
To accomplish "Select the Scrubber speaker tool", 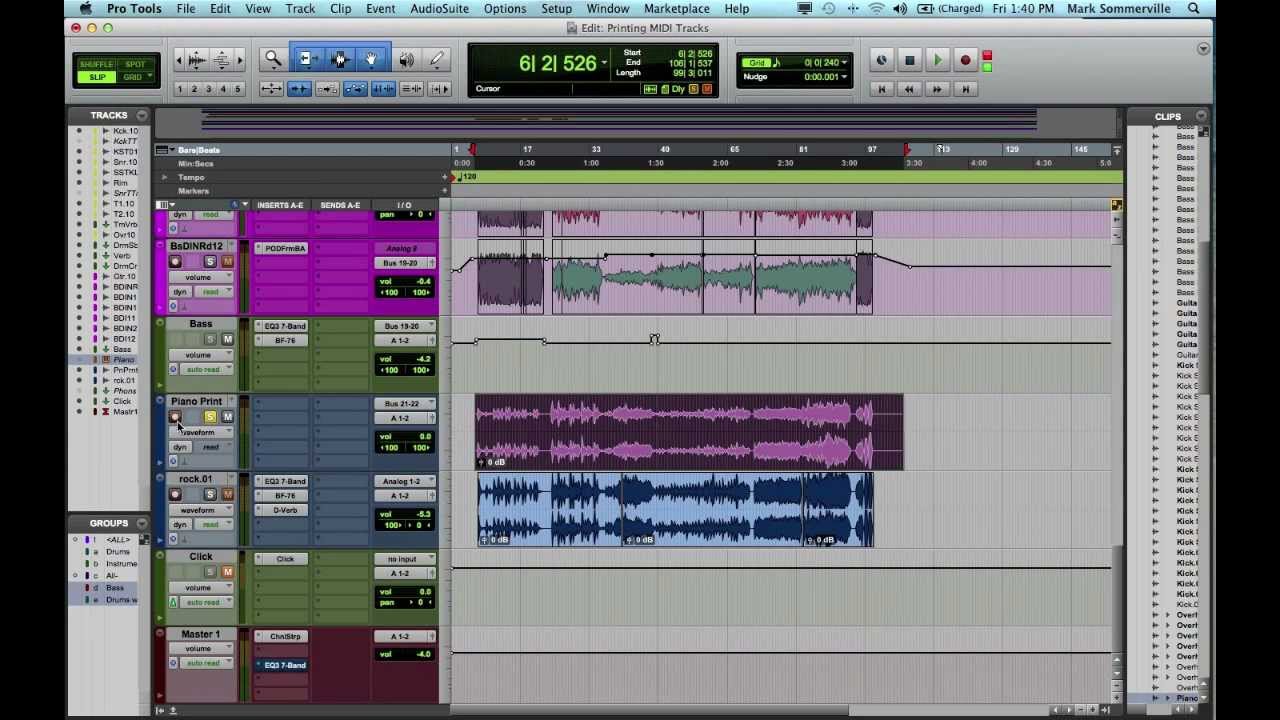I will (406, 61).
